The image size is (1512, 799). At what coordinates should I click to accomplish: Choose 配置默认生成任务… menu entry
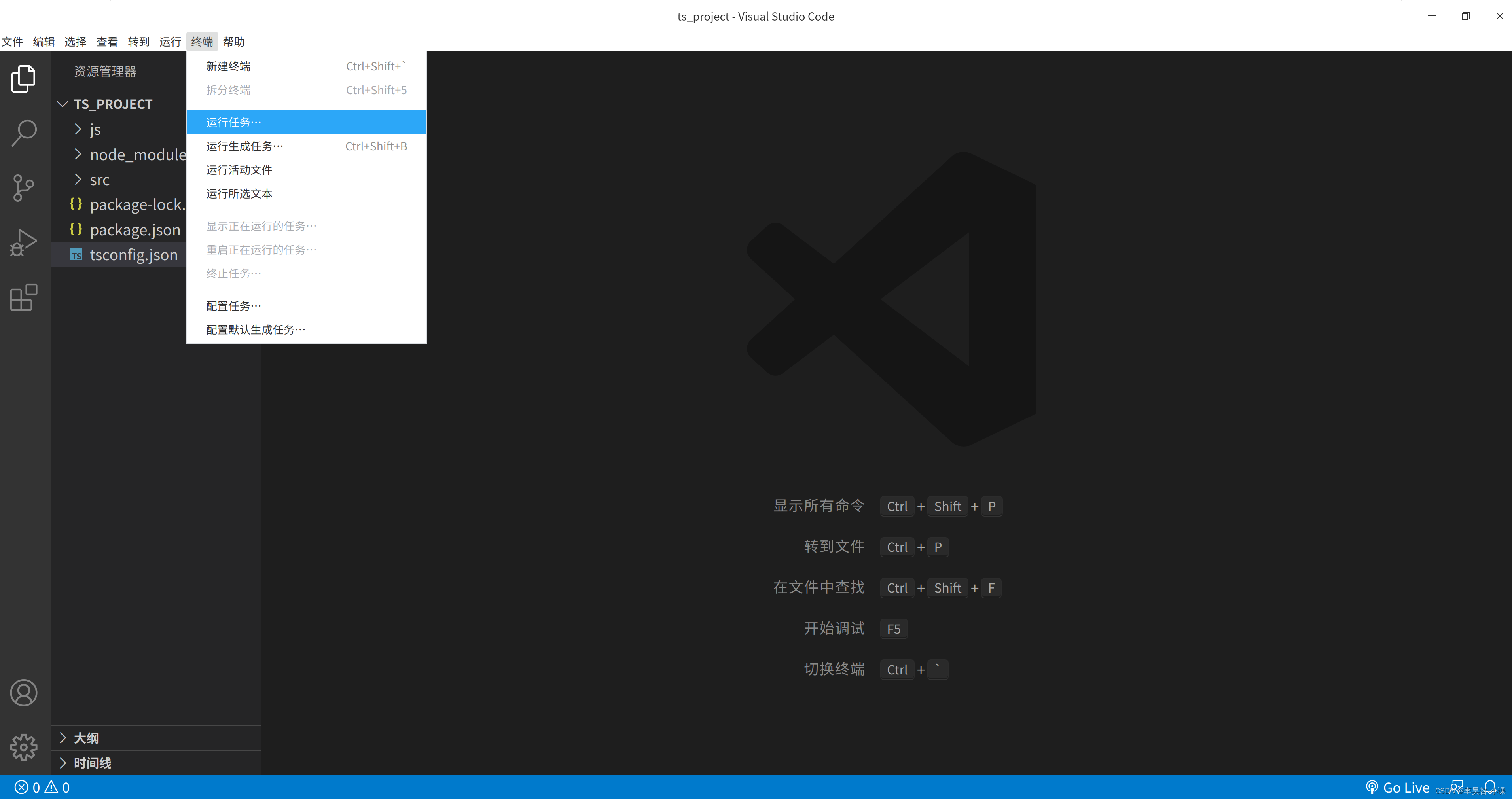306,329
